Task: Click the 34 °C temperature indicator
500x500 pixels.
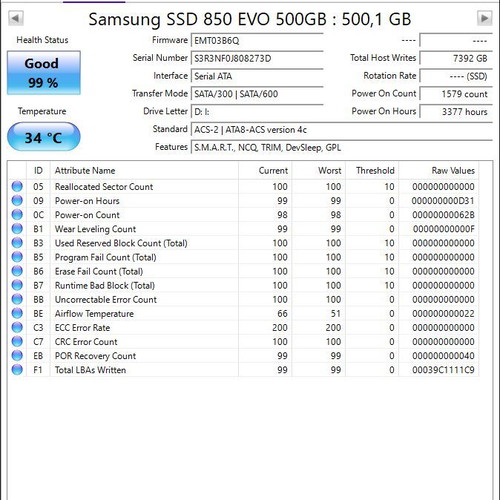Action: click(x=44, y=137)
